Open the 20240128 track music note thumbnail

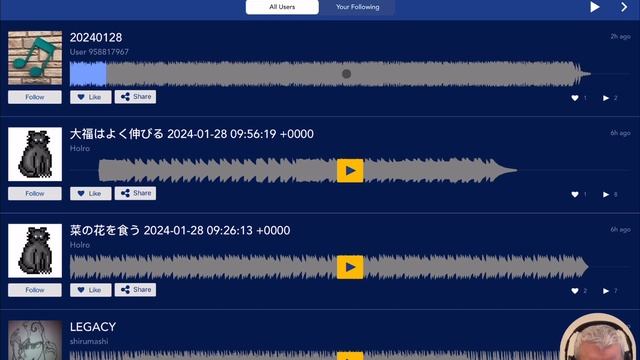tap(35, 58)
